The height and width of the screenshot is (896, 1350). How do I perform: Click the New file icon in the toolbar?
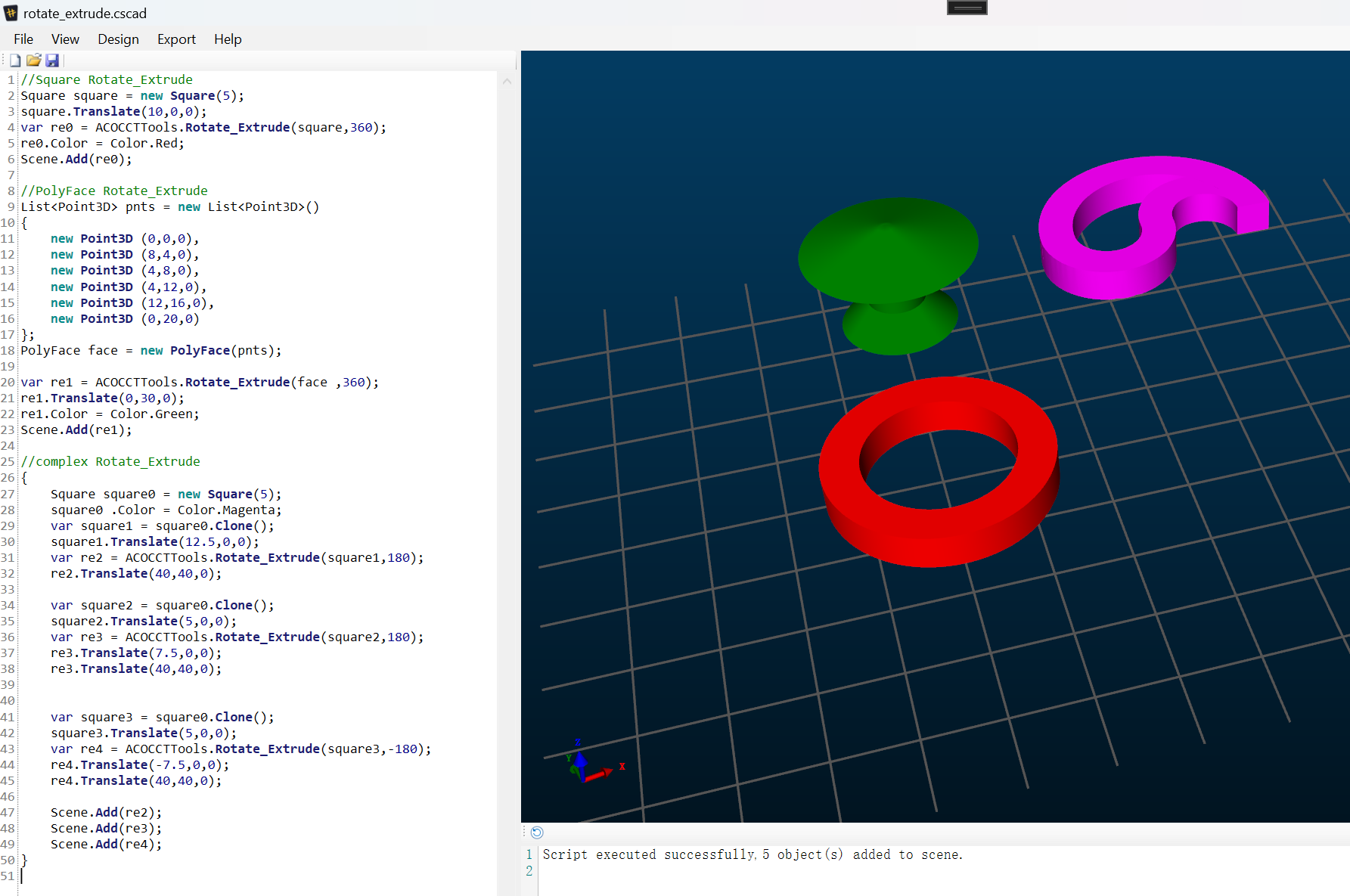click(15, 60)
